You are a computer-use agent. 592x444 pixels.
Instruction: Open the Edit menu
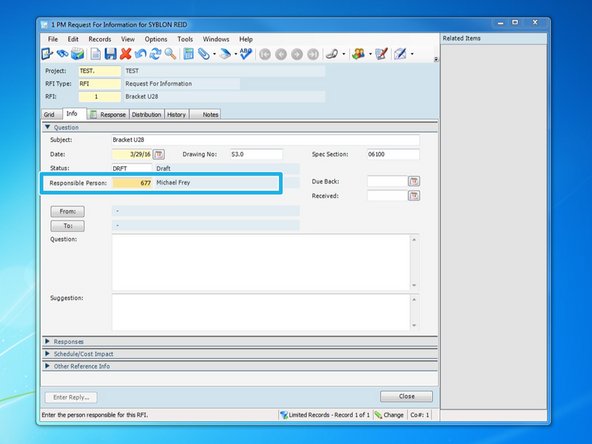tap(73, 39)
